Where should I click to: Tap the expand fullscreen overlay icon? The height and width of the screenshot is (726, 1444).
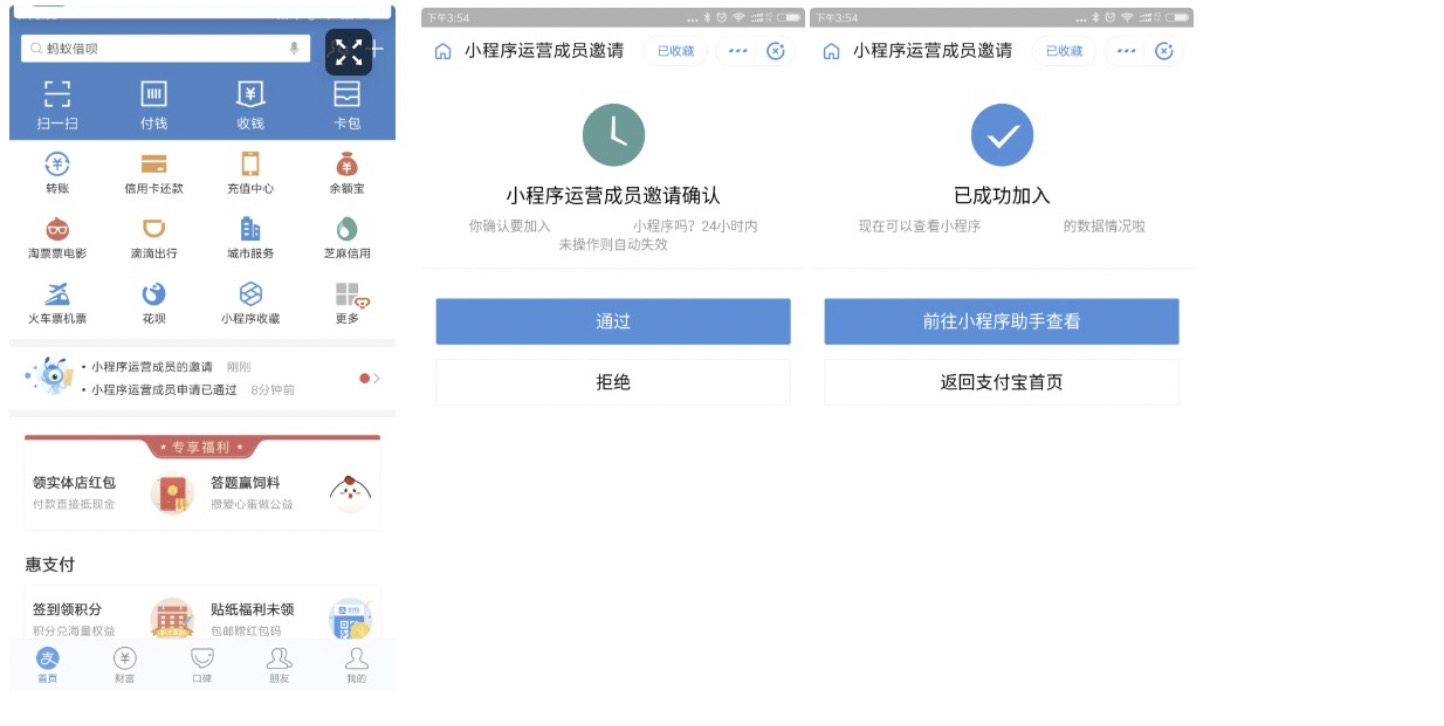(349, 53)
